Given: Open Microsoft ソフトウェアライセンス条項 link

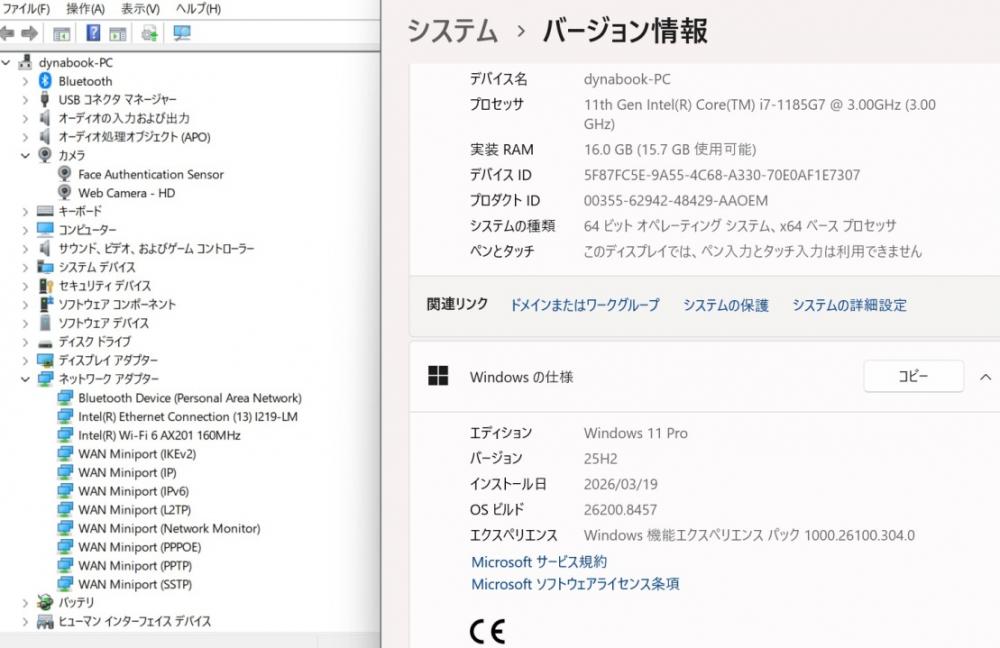Looking at the screenshot, I should pyautogui.click(x=575, y=584).
